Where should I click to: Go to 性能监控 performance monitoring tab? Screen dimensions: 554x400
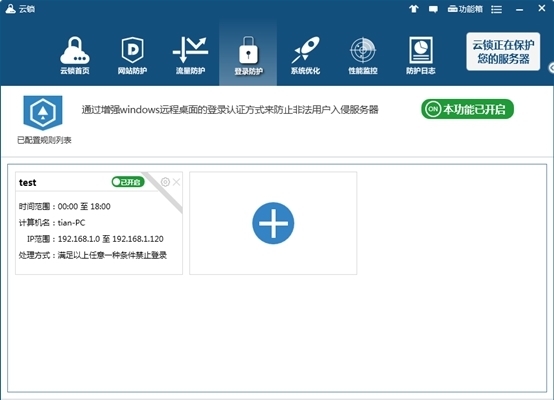(x=363, y=55)
